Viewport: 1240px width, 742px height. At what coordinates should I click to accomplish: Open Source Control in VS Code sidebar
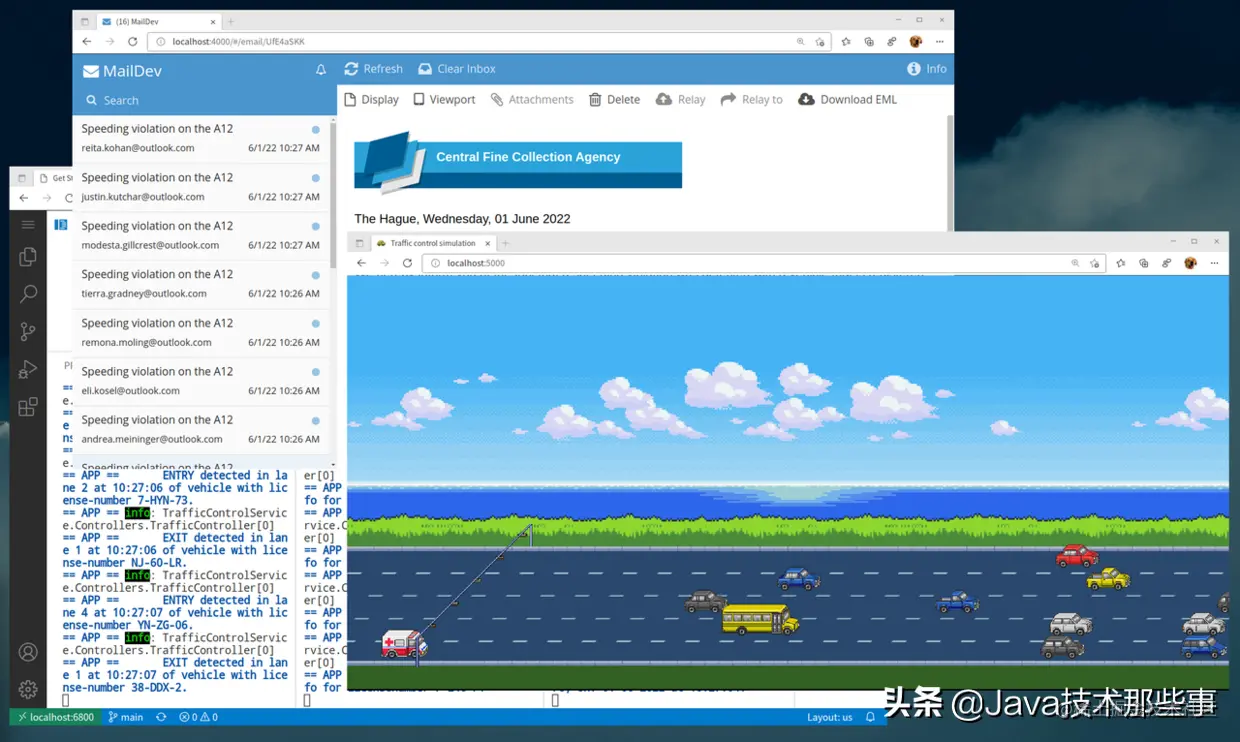[x=27, y=331]
